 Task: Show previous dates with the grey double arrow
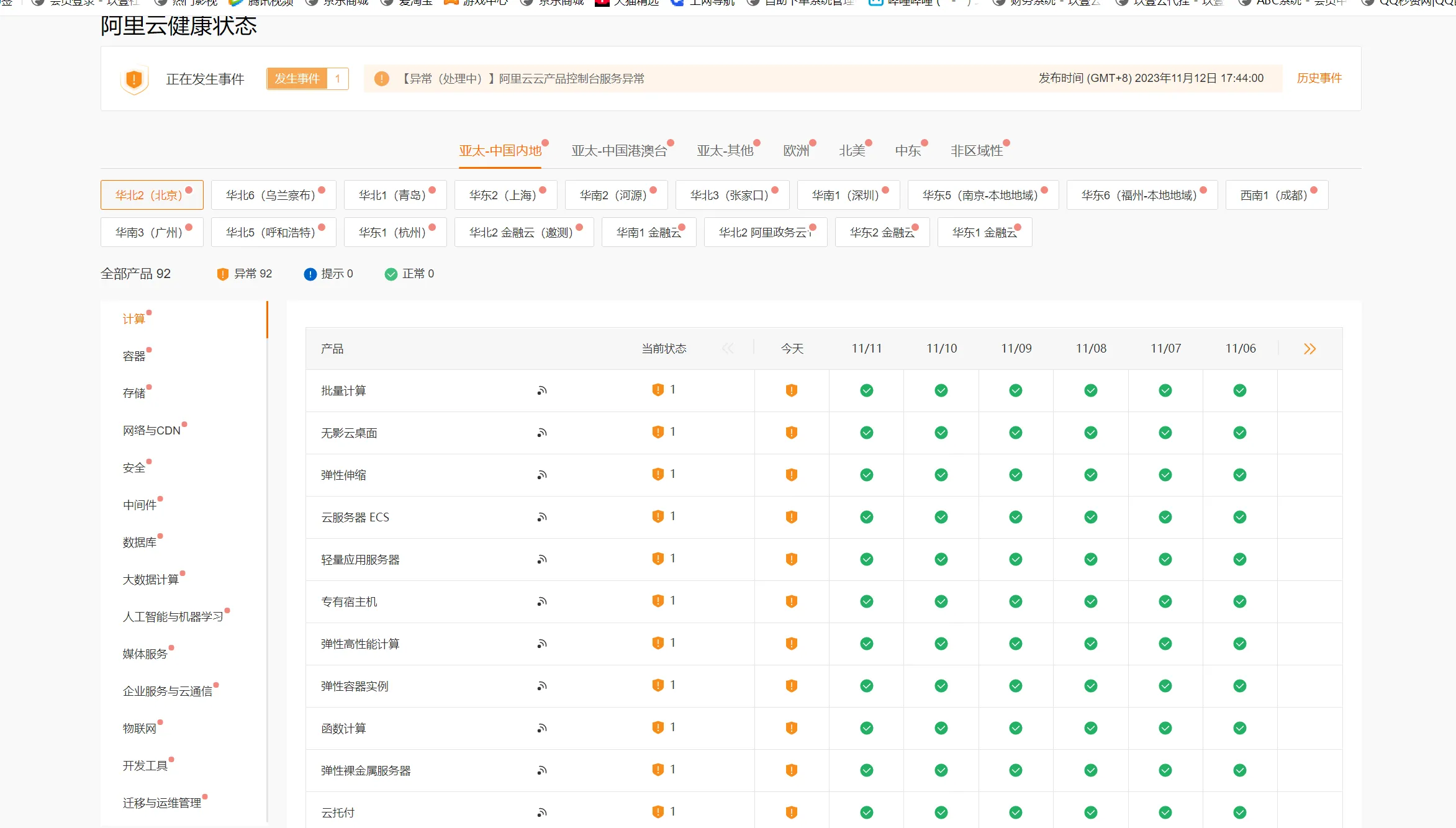click(728, 349)
